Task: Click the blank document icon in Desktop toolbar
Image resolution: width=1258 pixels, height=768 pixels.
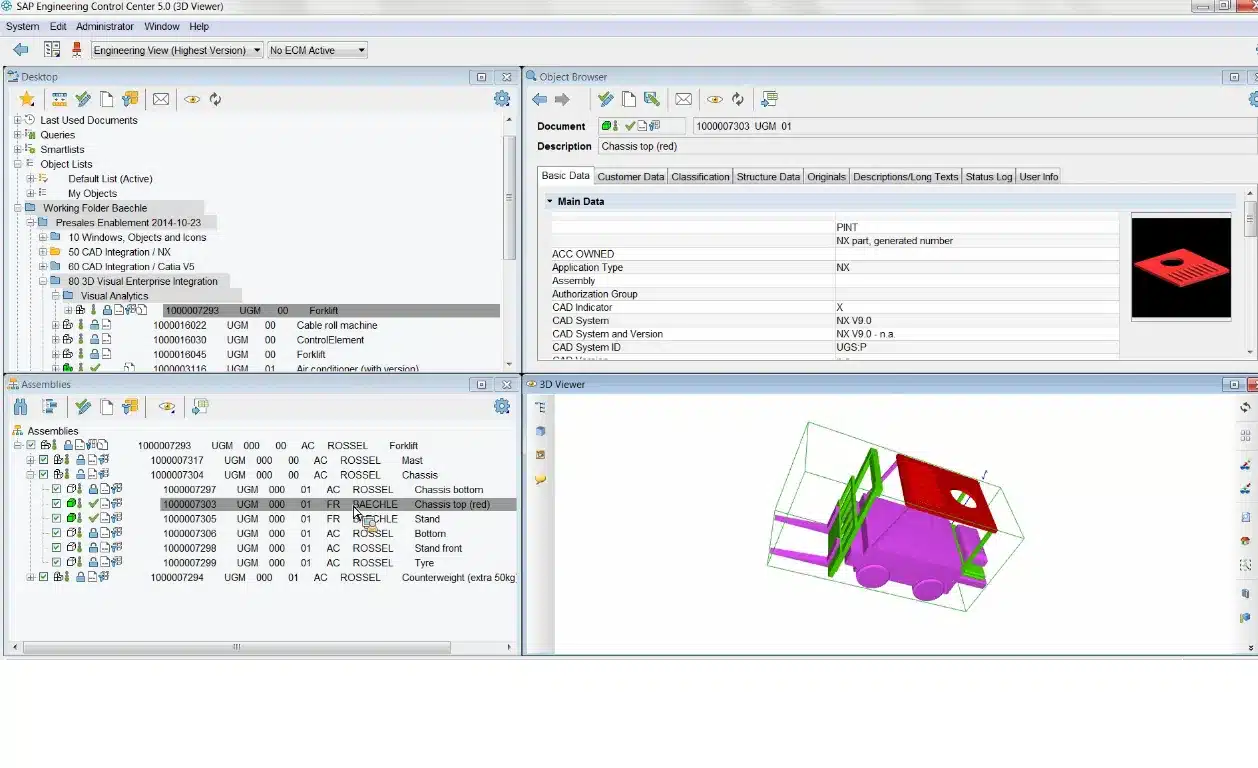Action: tap(107, 99)
